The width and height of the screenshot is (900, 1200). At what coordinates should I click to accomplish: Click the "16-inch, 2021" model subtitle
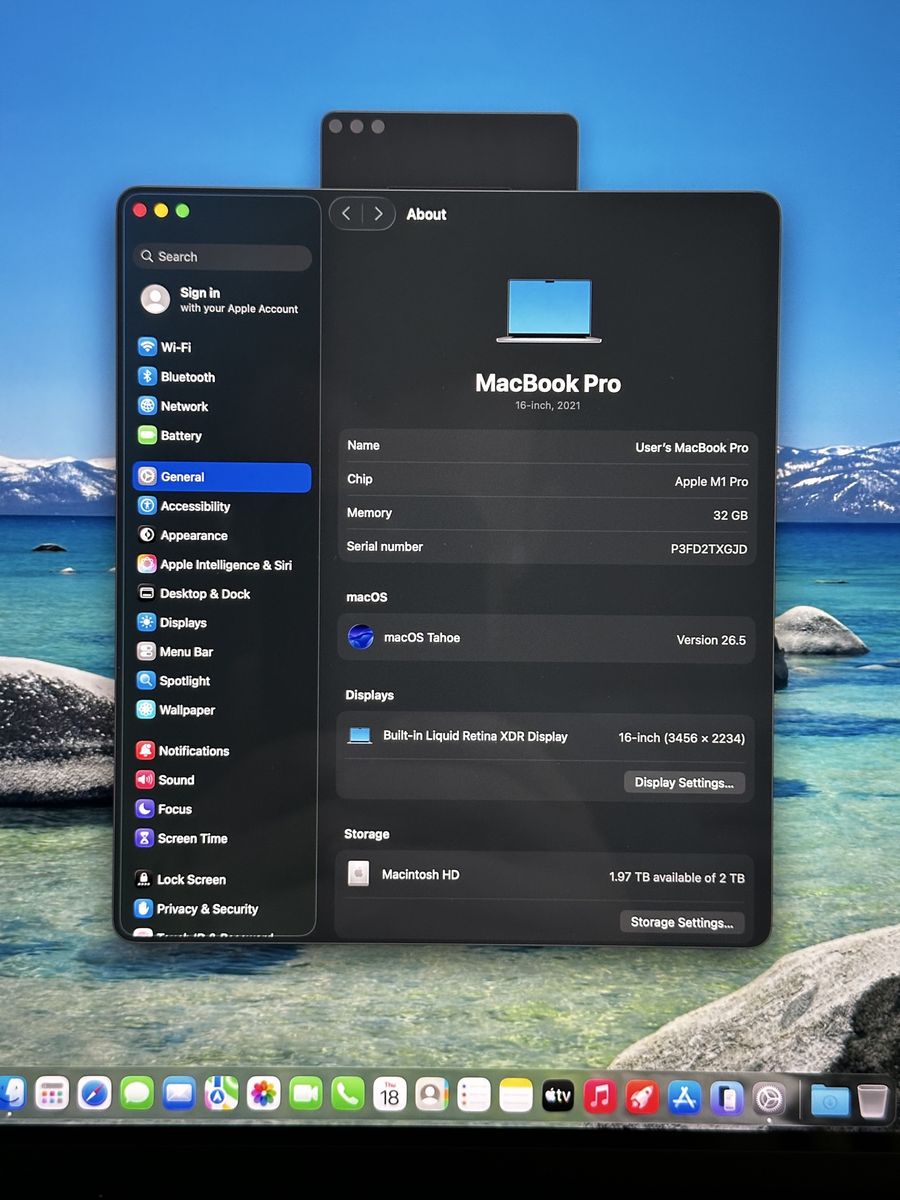(x=548, y=405)
